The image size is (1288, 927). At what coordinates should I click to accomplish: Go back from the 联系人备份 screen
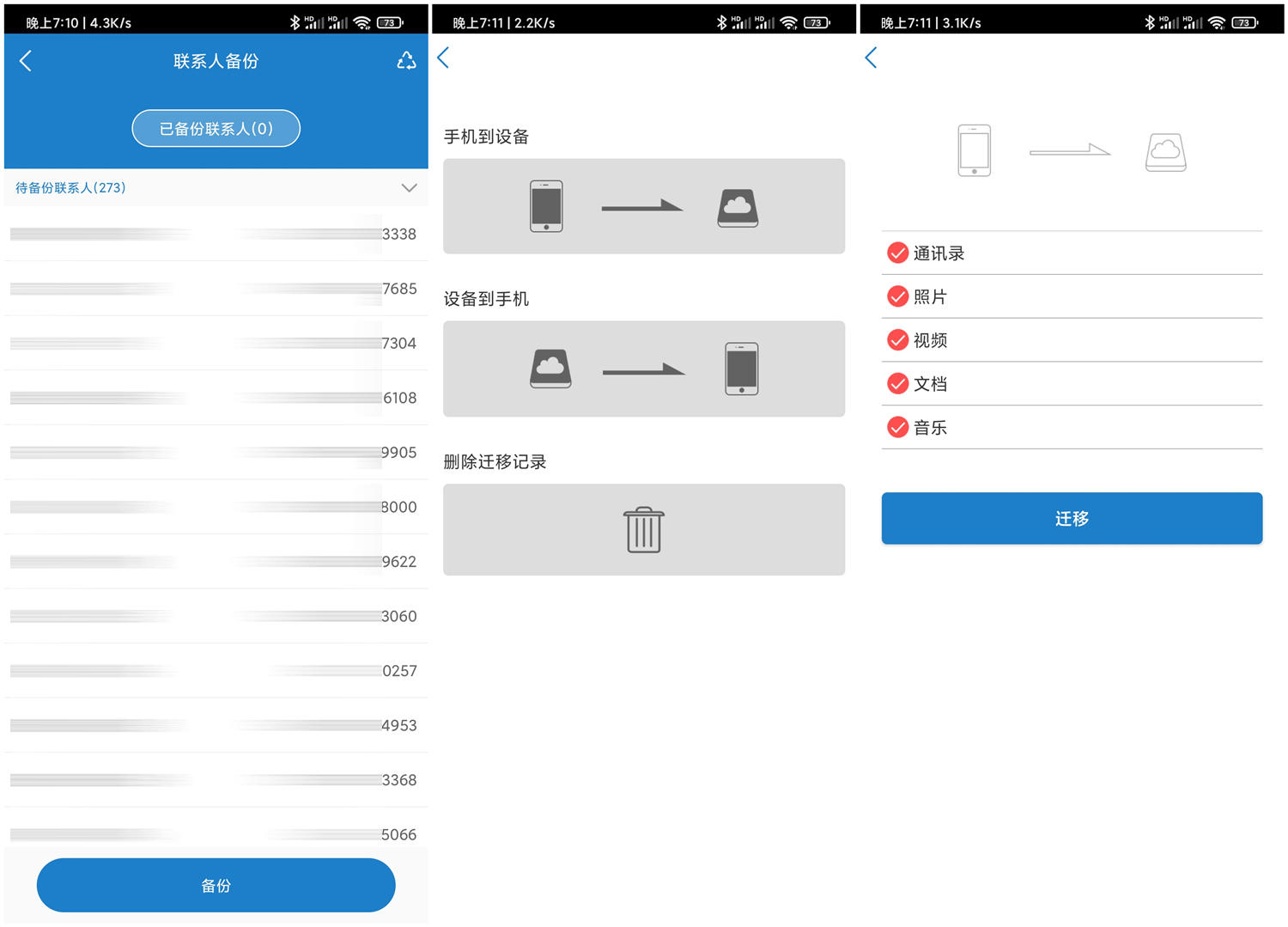coord(26,61)
